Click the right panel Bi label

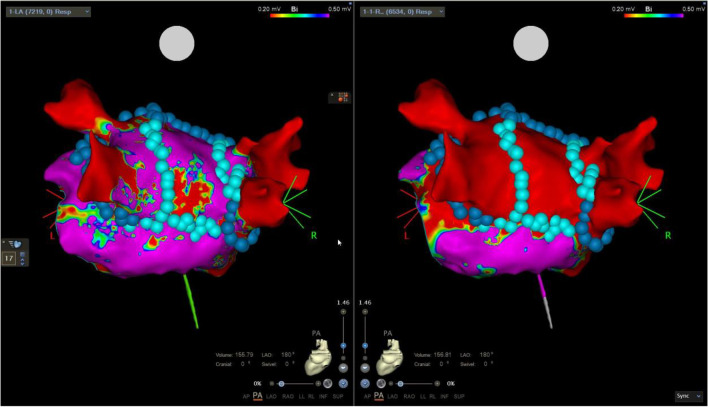click(648, 9)
